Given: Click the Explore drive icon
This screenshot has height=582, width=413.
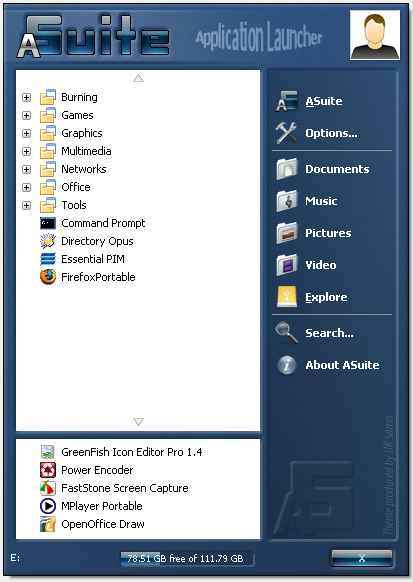Looking at the screenshot, I should point(287,297).
